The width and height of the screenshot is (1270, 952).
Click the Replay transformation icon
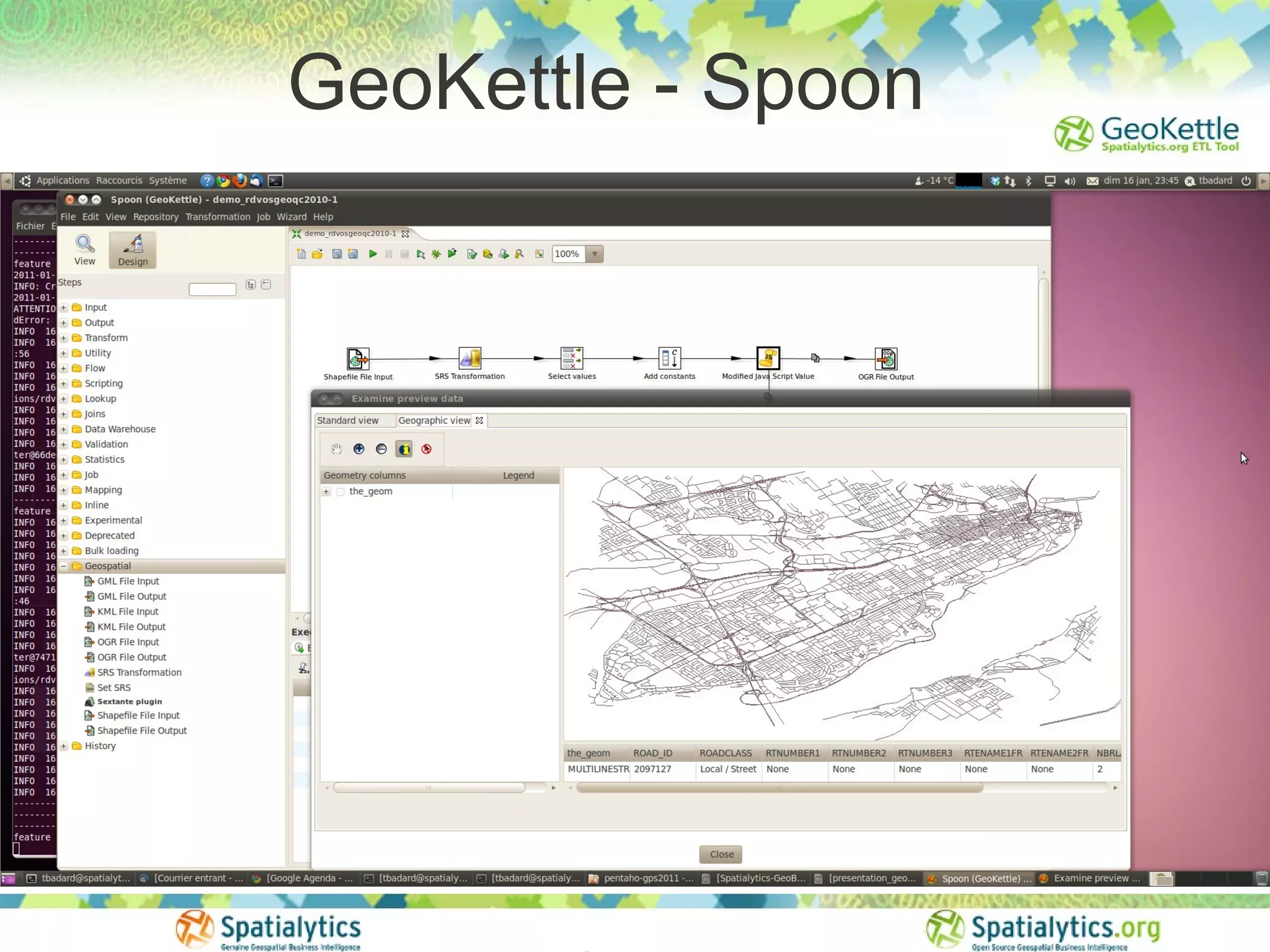tap(452, 253)
